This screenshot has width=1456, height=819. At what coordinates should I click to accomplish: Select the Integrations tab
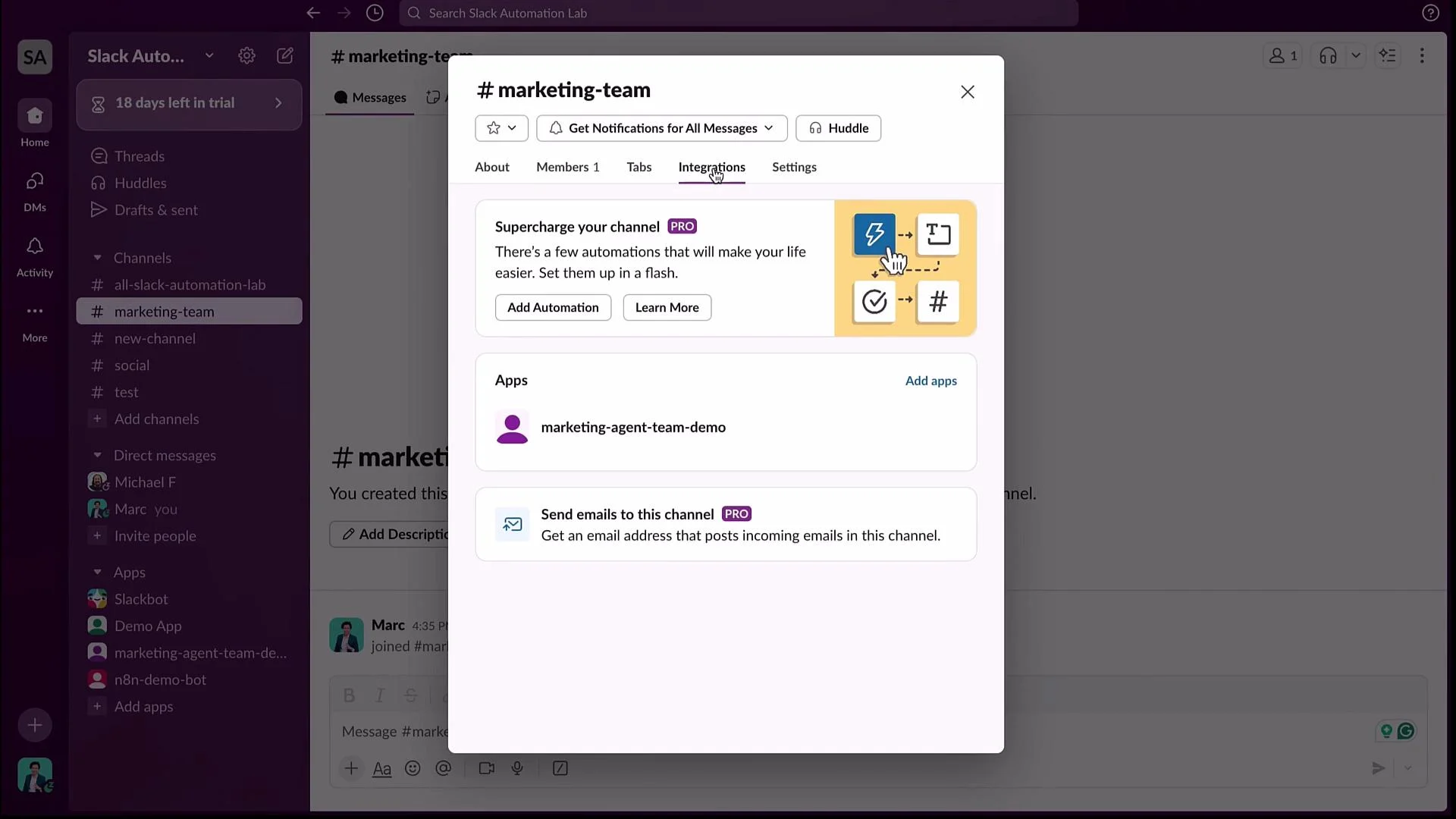click(711, 167)
